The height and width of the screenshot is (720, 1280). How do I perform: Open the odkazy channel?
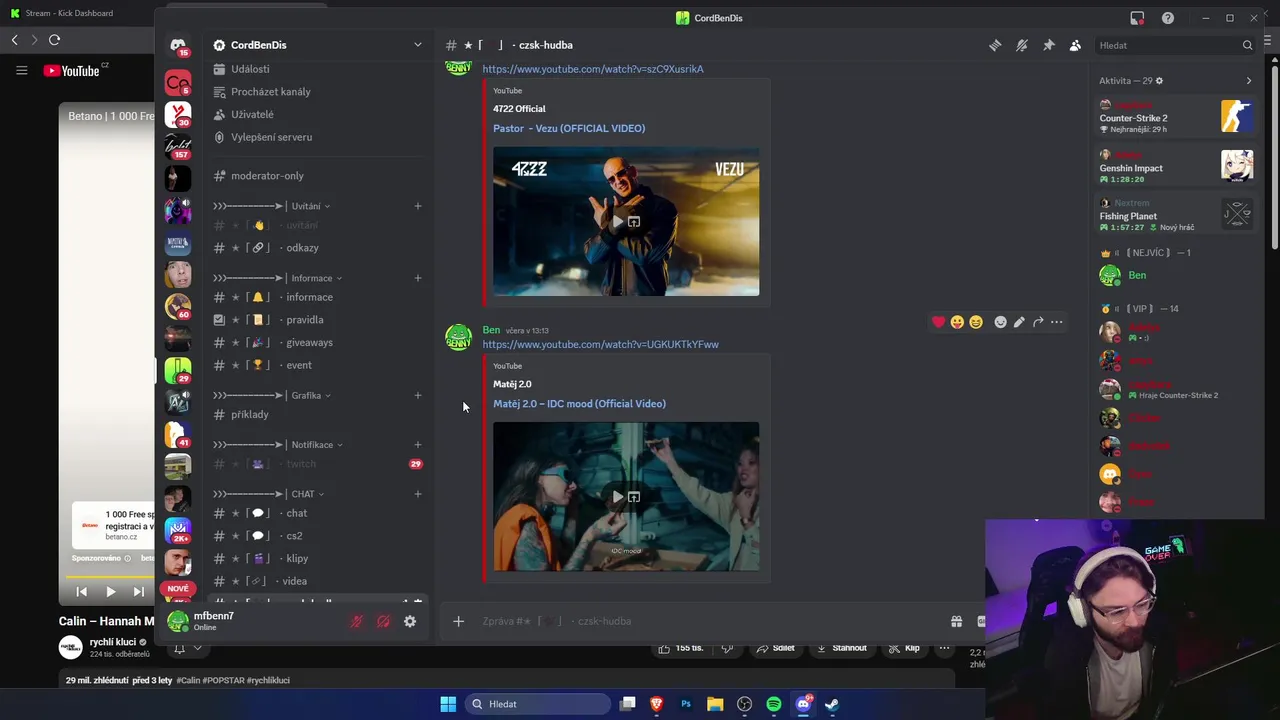point(302,248)
